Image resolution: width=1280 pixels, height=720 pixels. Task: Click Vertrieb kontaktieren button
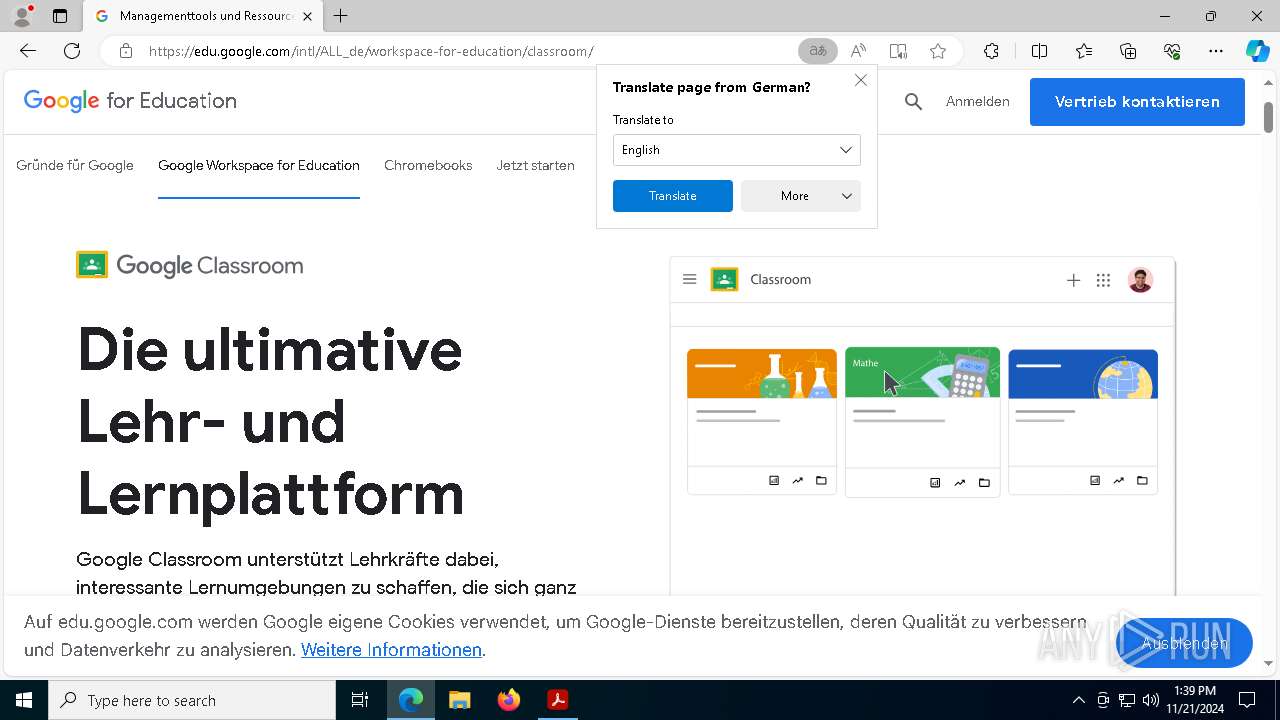coord(1137,102)
